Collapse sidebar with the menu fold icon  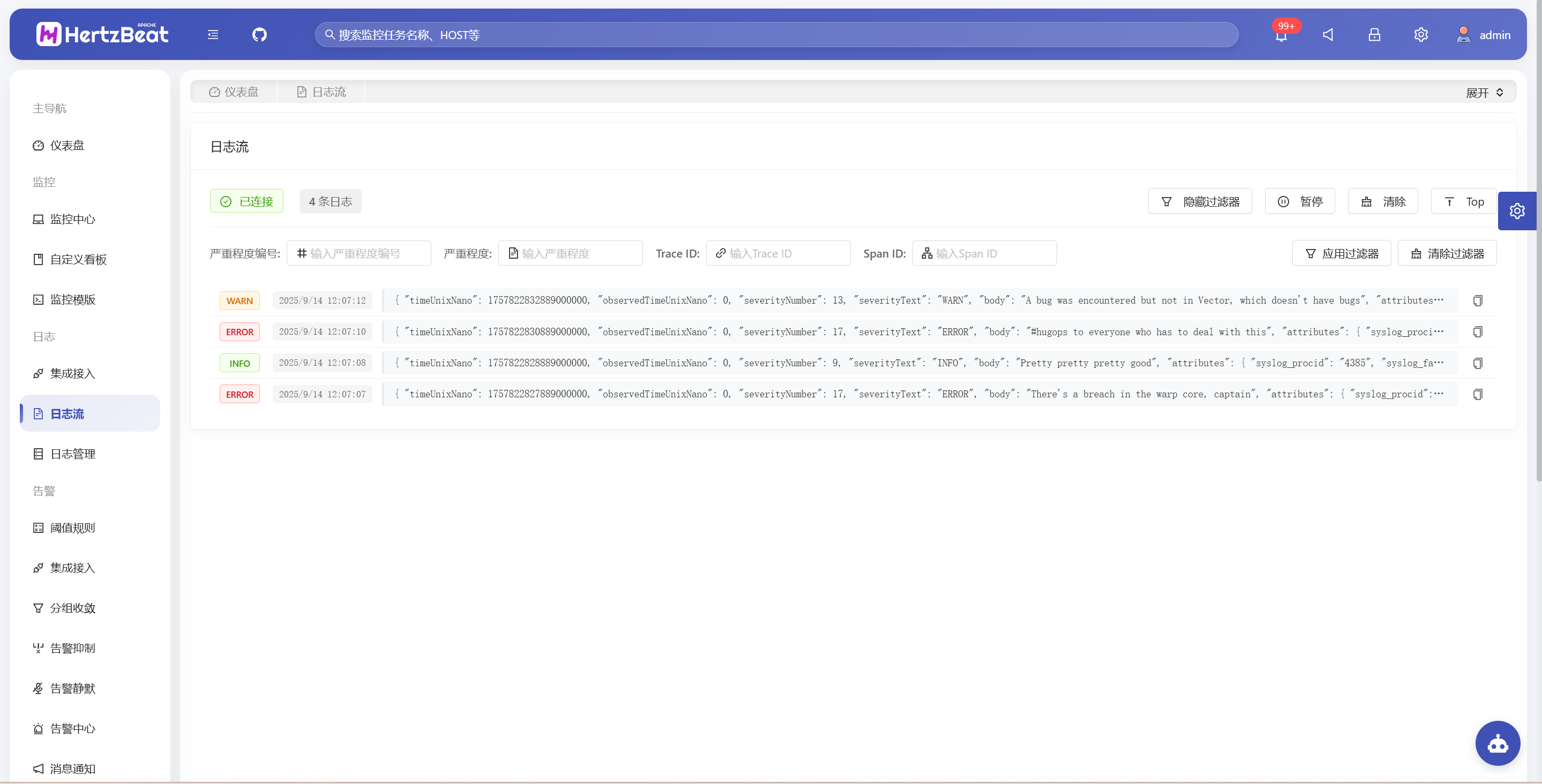[213, 35]
